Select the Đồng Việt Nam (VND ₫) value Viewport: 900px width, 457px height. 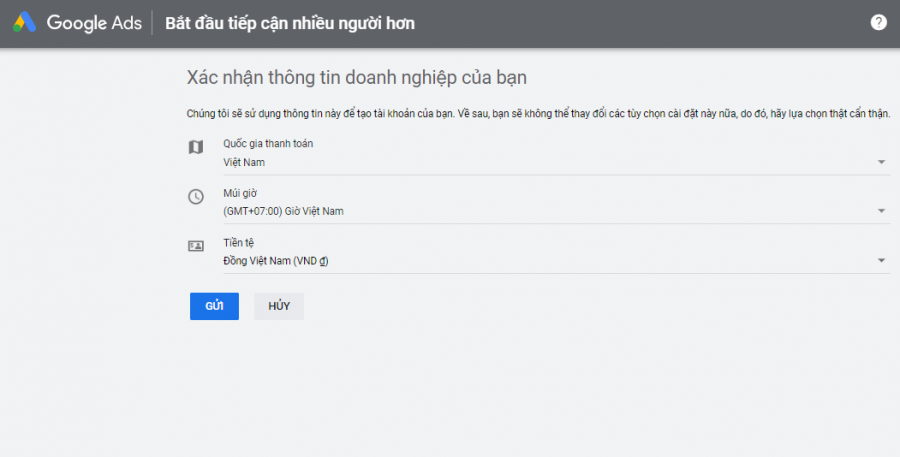click(x=276, y=261)
